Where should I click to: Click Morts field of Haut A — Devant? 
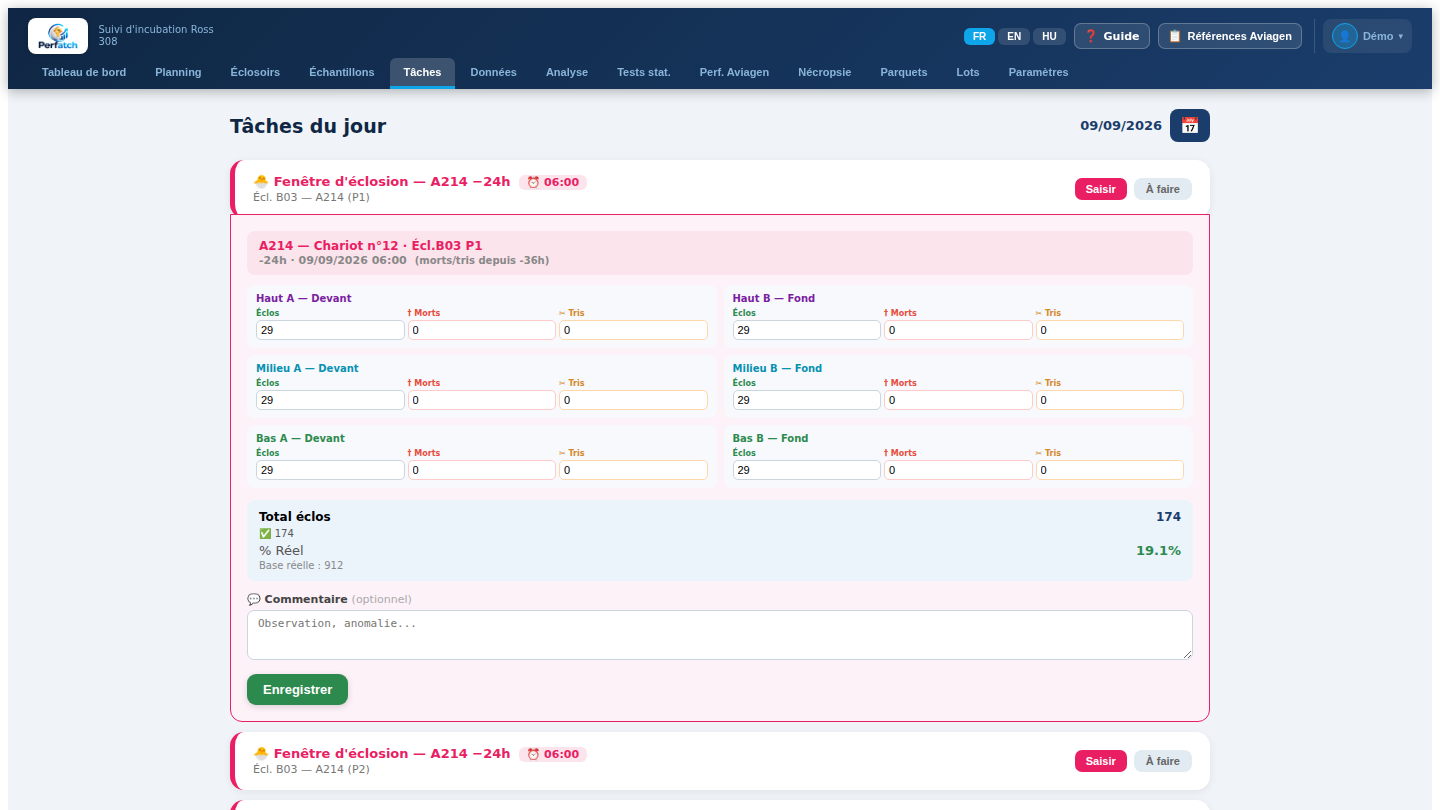click(482, 330)
